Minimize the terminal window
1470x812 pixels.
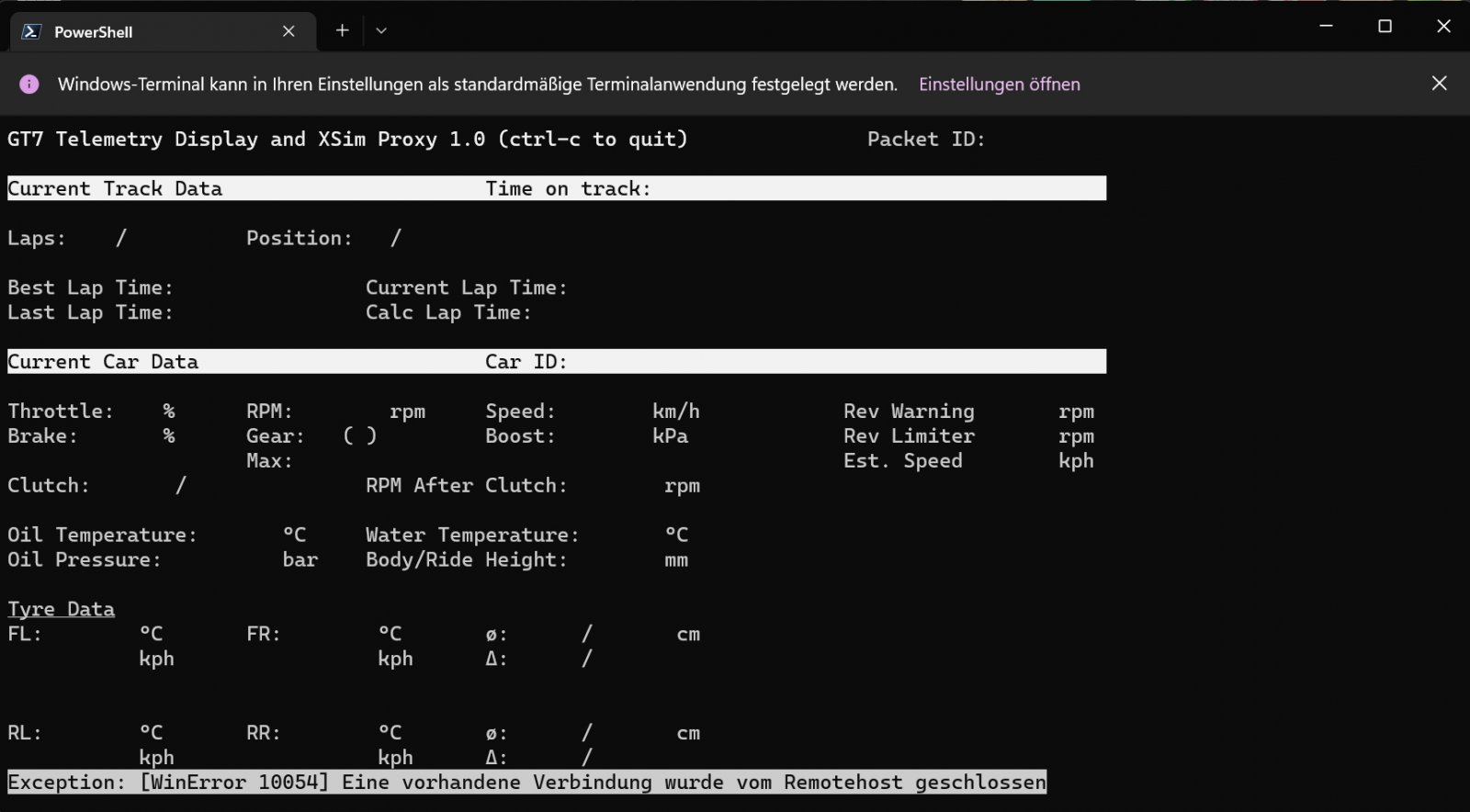pos(1326,26)
